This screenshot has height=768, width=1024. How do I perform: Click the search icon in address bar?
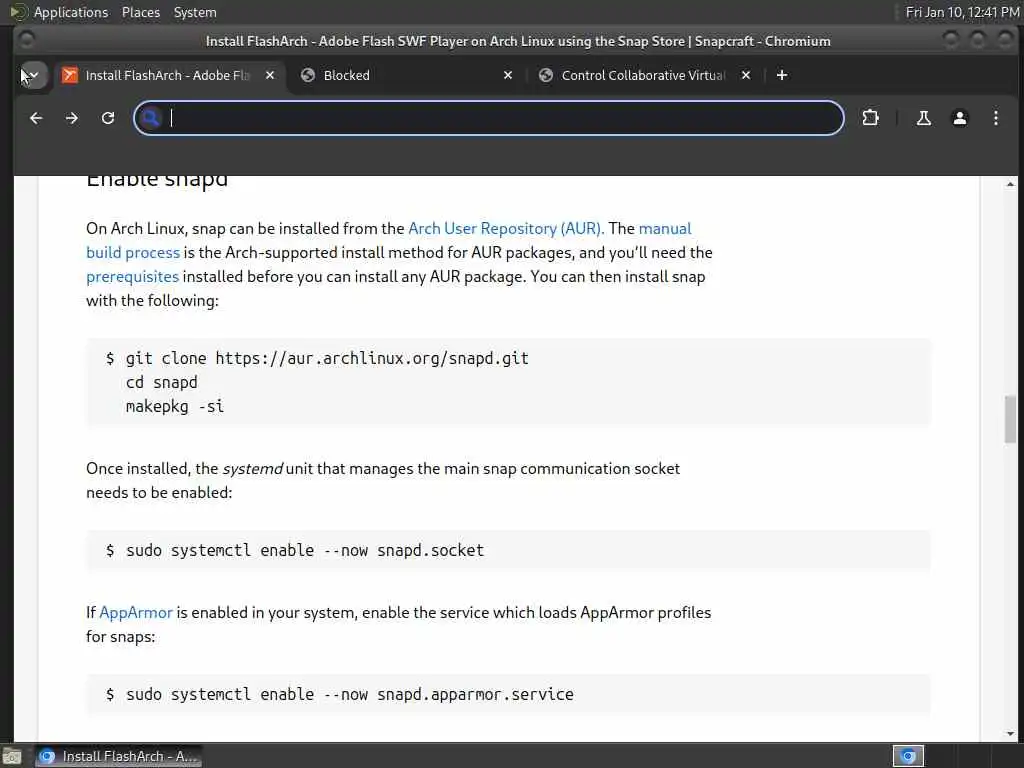[x=151, y=118]
